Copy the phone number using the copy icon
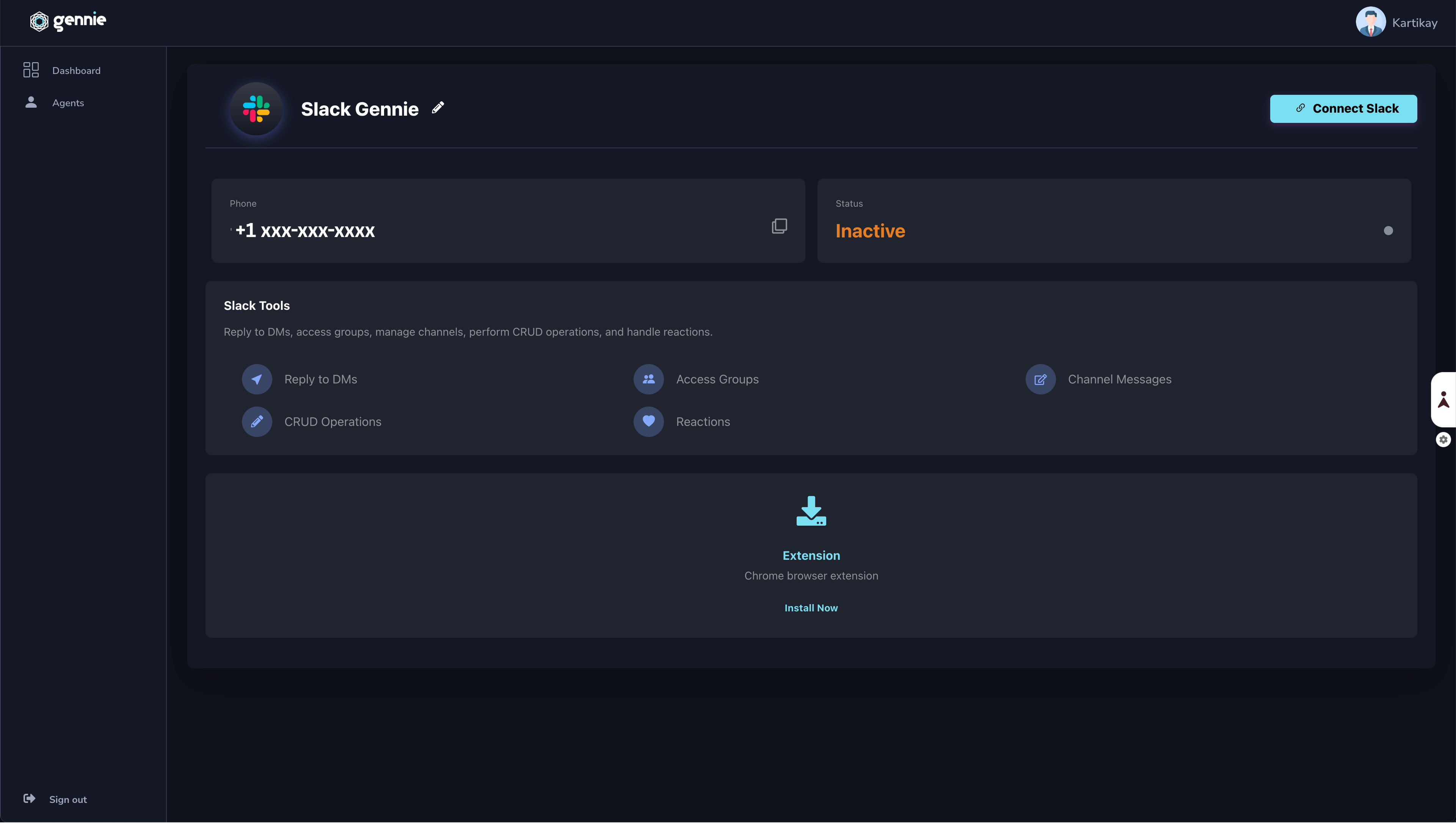The image size is (1456, 823). 780,226
